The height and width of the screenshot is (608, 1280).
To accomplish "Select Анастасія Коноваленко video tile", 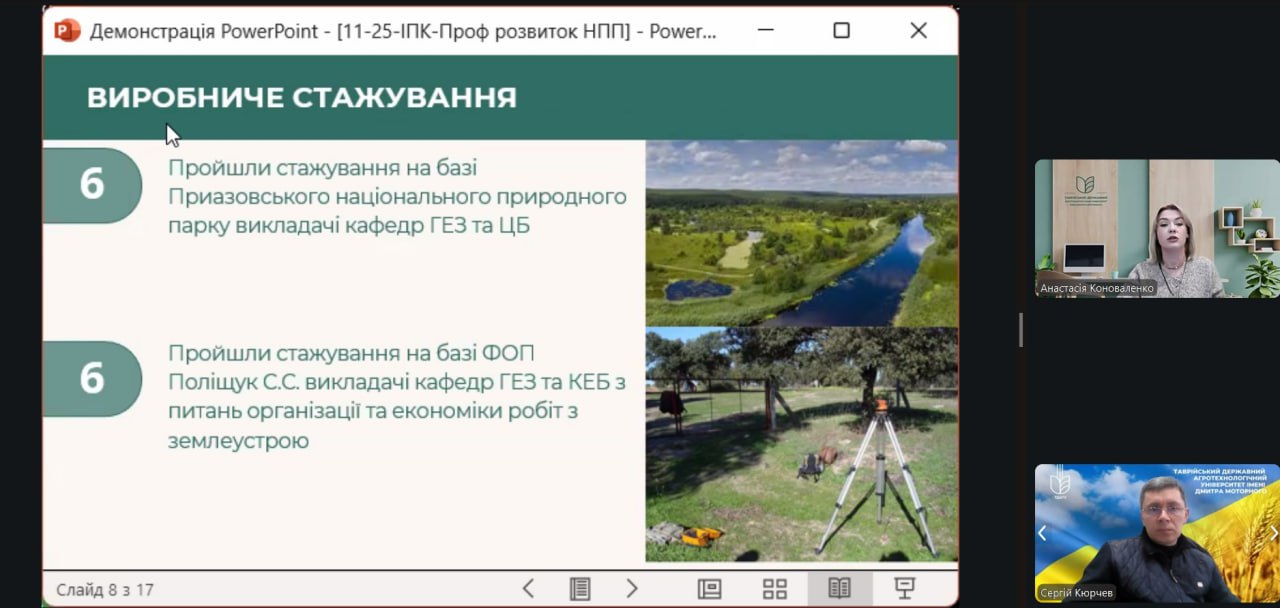I will point(1157,228).
